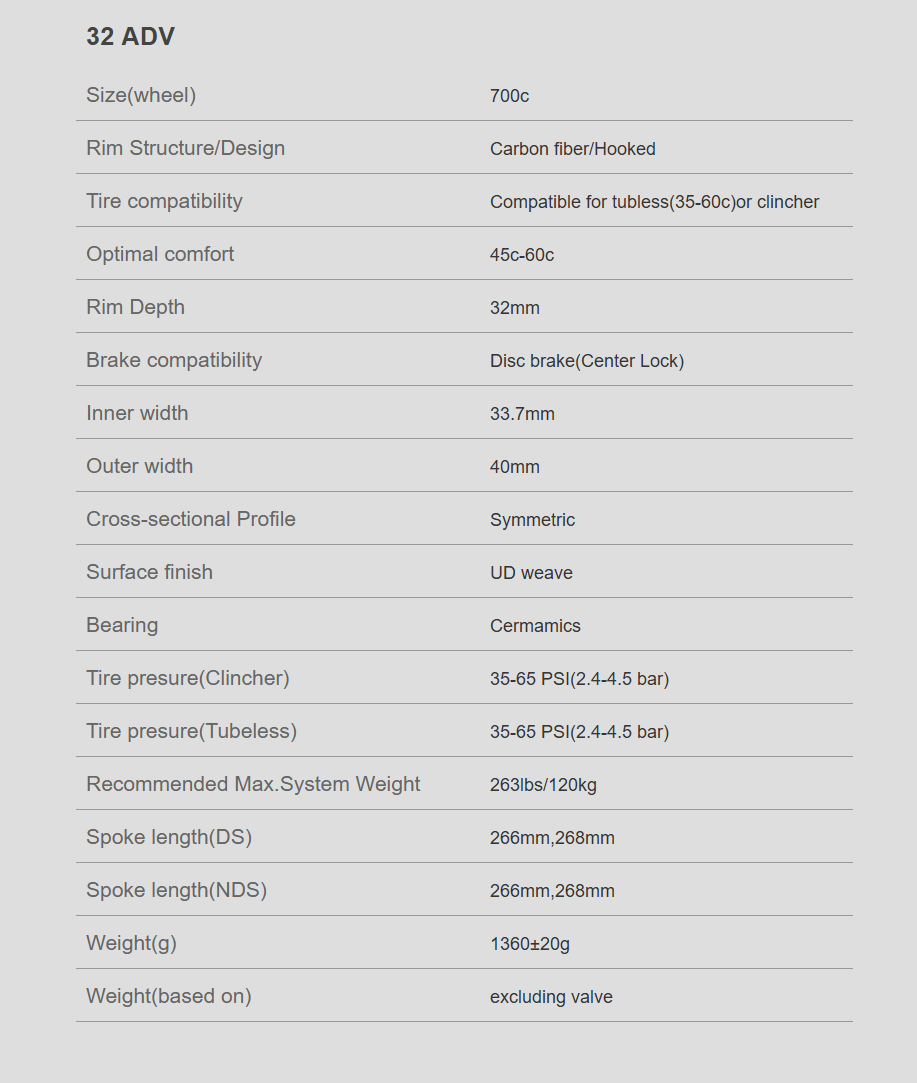Image resolution: width=917 pixels, height=1083 pixels.
Task: Click the Cermamics bearing value
Action: coord(535,626)
